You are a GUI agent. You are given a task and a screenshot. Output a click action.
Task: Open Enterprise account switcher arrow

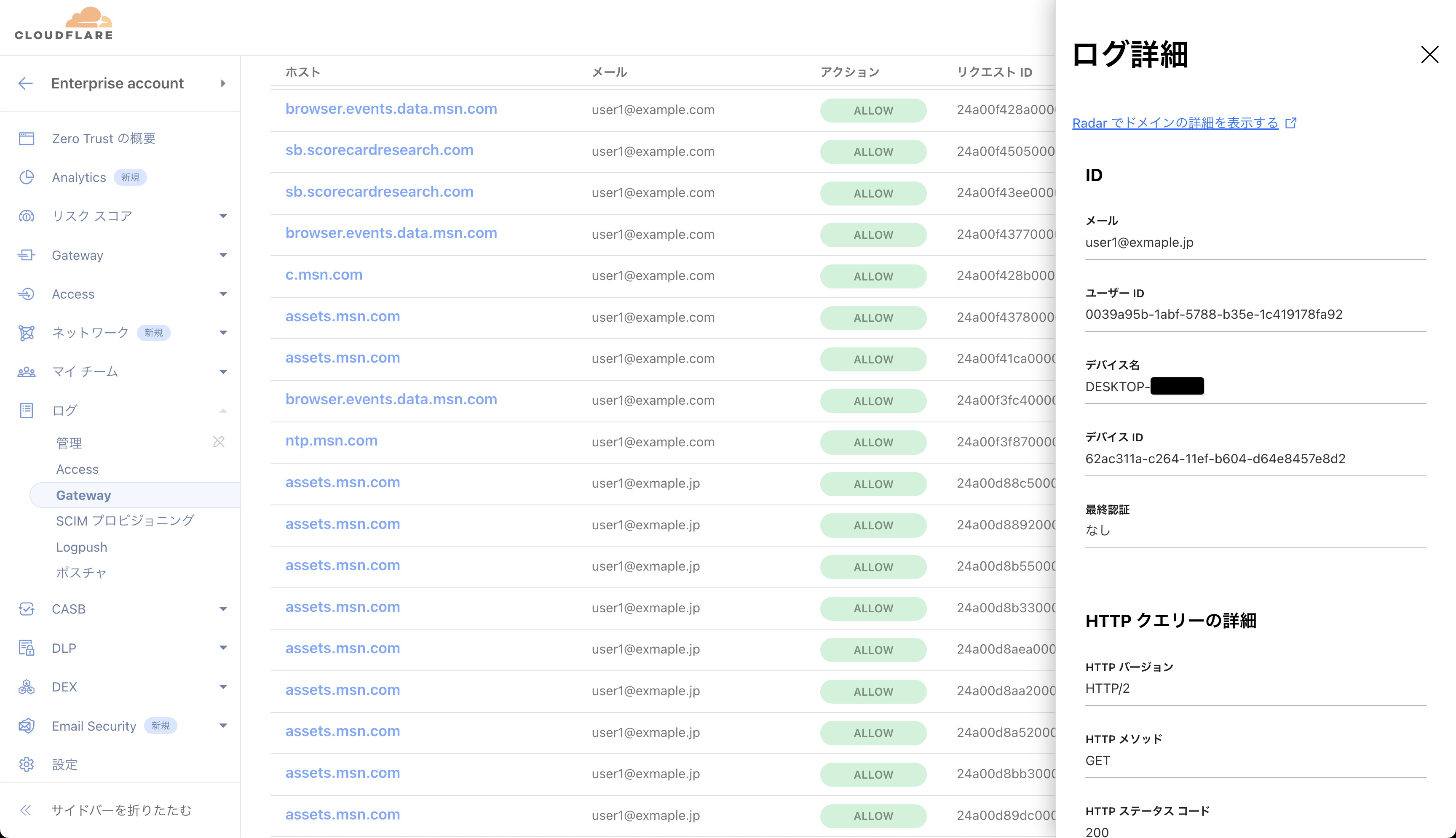pos(223,83)
